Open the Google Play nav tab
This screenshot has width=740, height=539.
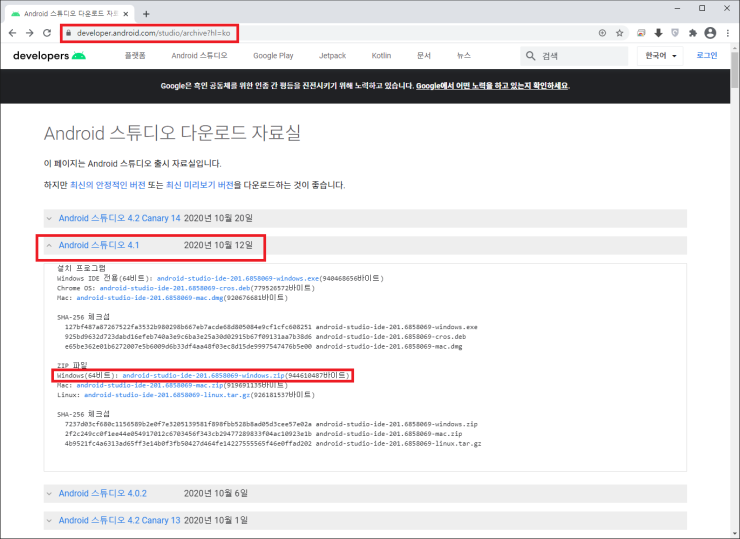click(x=273, y=56)
